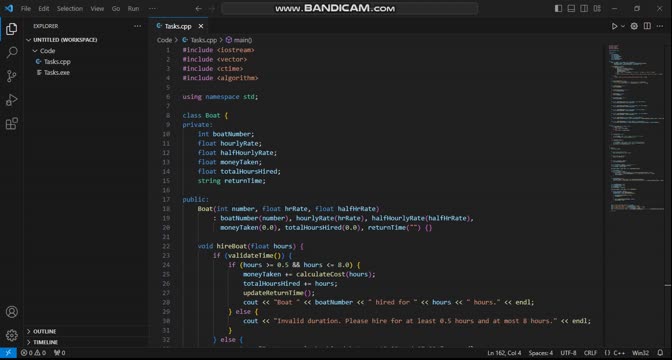This screenshot has height=360, width=672.
Task: Close the Tasks.cpp editor tab
Action: click(201, 26)
